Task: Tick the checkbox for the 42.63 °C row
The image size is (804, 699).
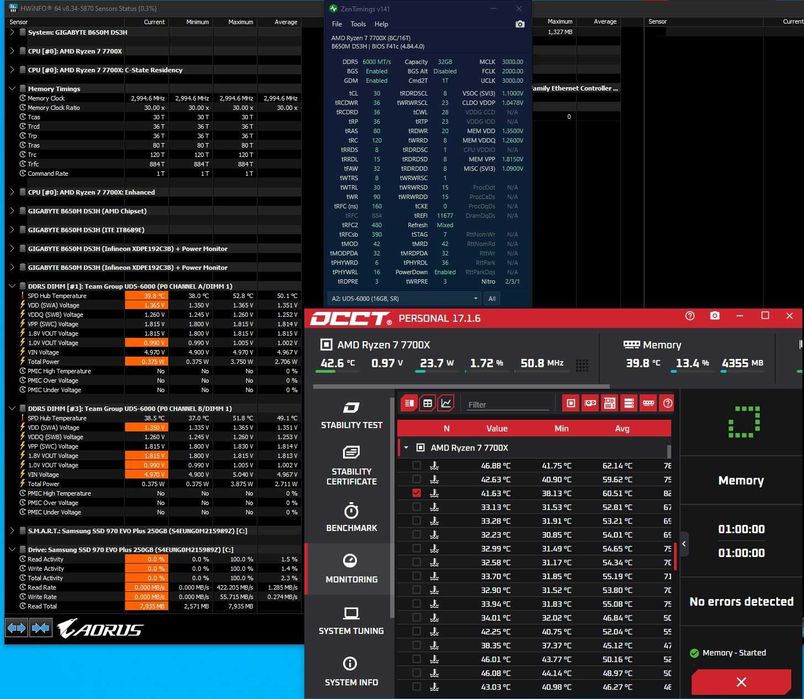Action: pyautogui.click(x=416, y=479)
